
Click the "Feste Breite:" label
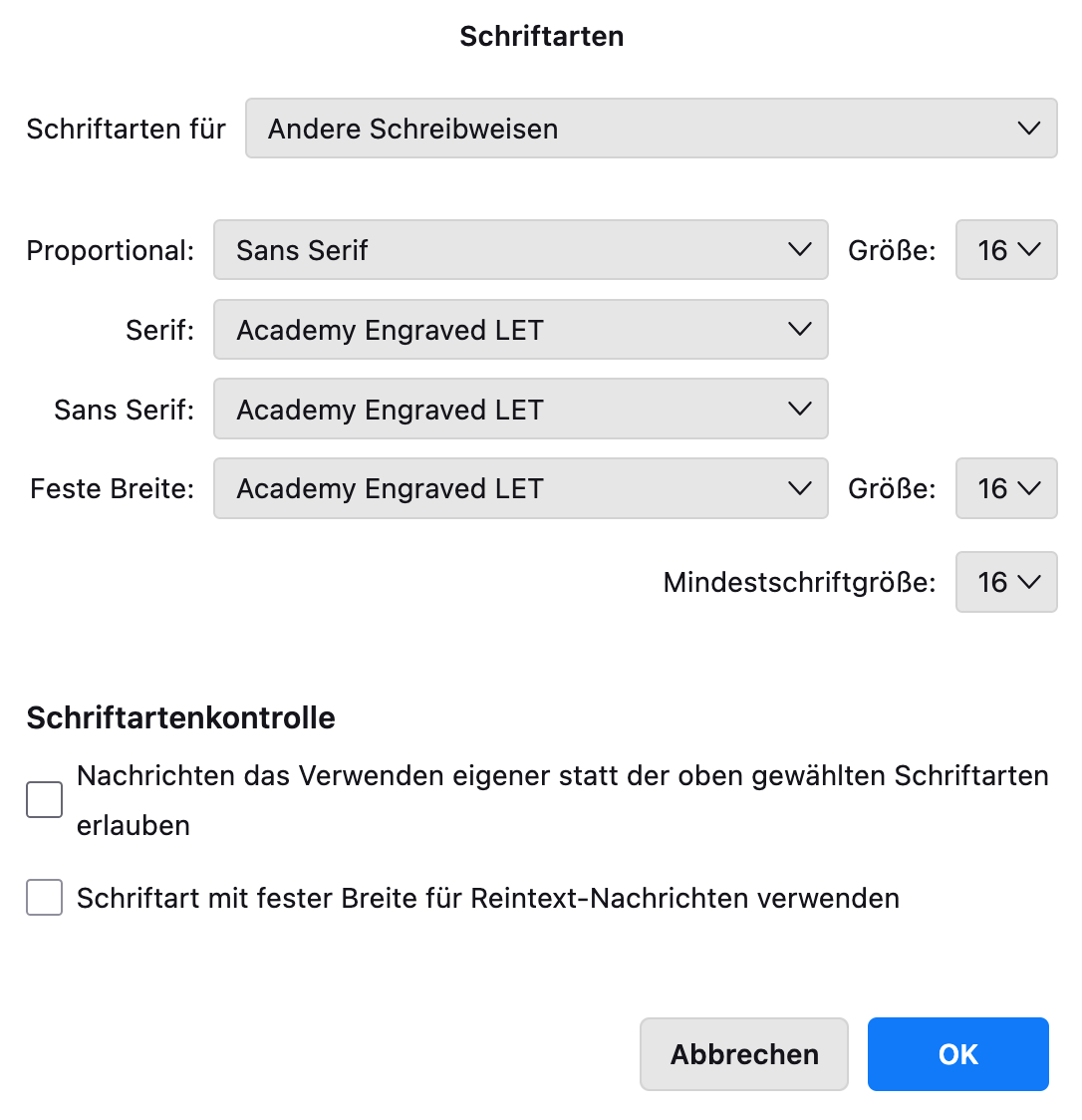coord(113,489)
